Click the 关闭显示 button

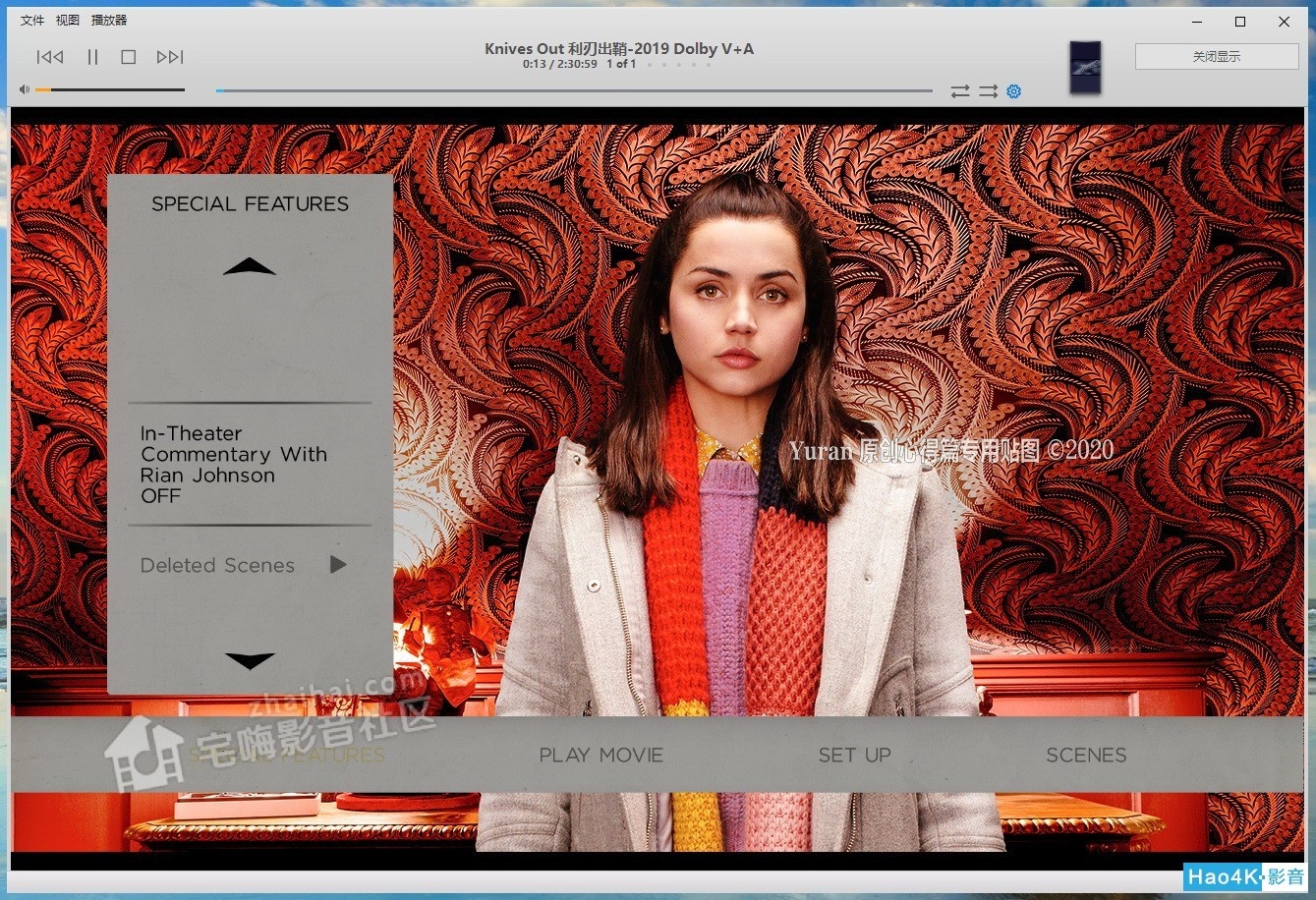click(x=1217, y=57)
